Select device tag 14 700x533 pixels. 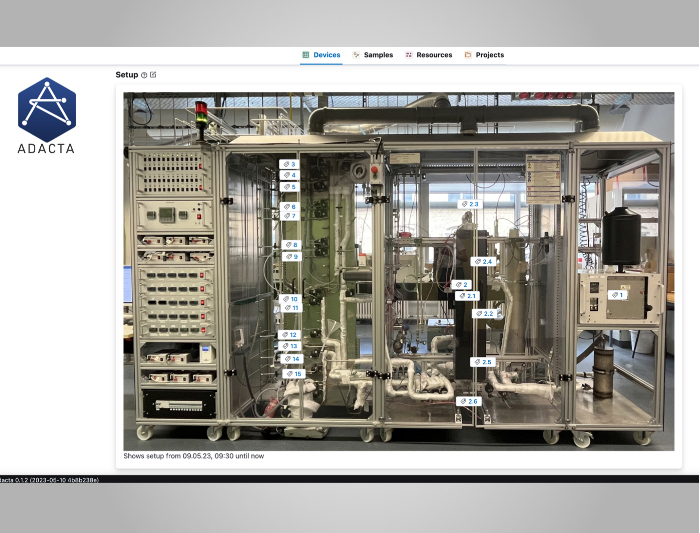[x=292, y=359]
